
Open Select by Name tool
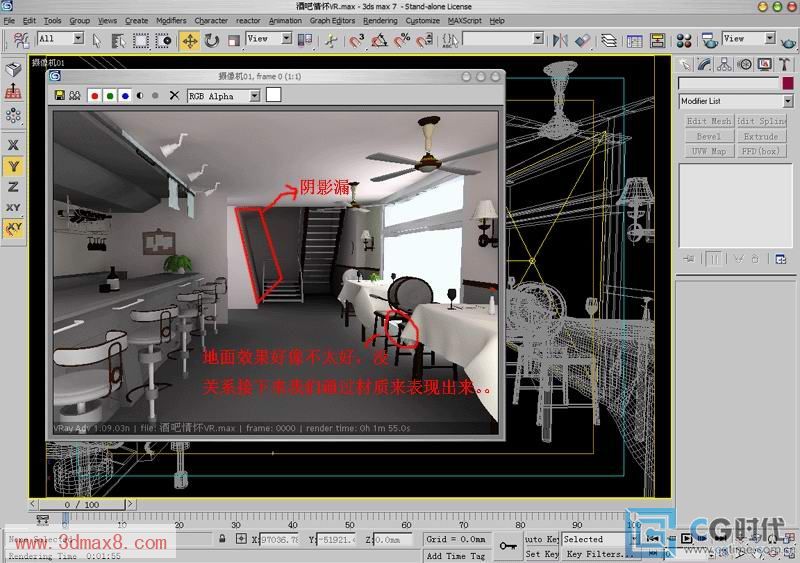coord(118,40)
